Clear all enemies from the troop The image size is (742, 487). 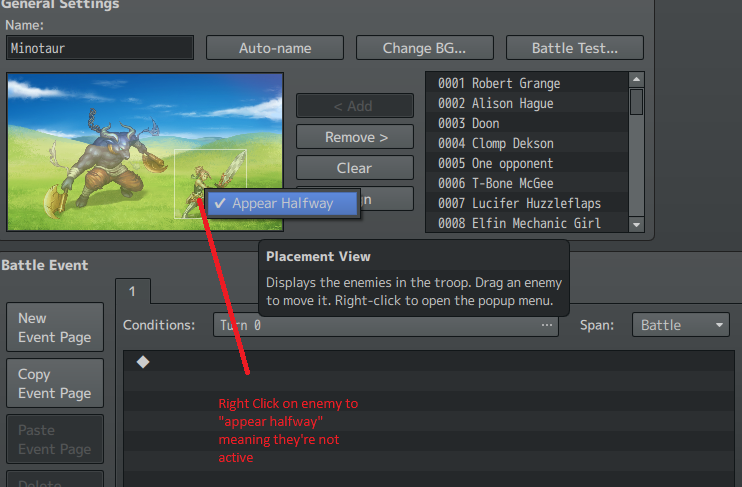(x=354, y=168)
